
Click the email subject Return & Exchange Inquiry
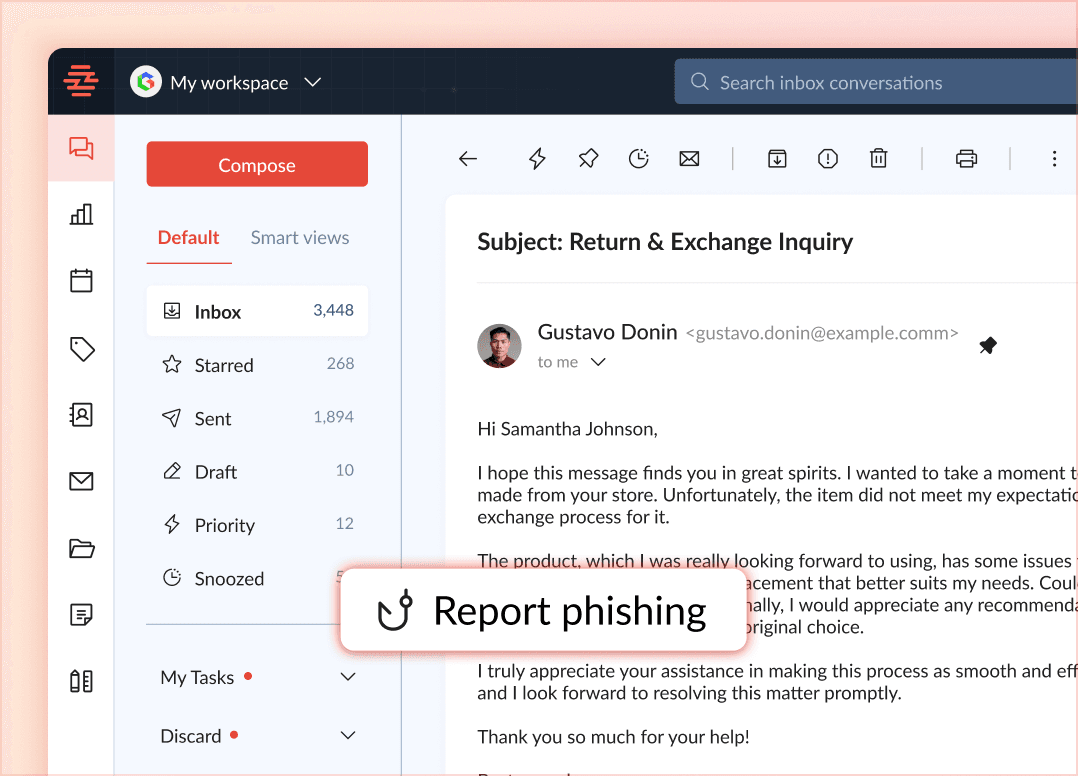click(665, 242)
